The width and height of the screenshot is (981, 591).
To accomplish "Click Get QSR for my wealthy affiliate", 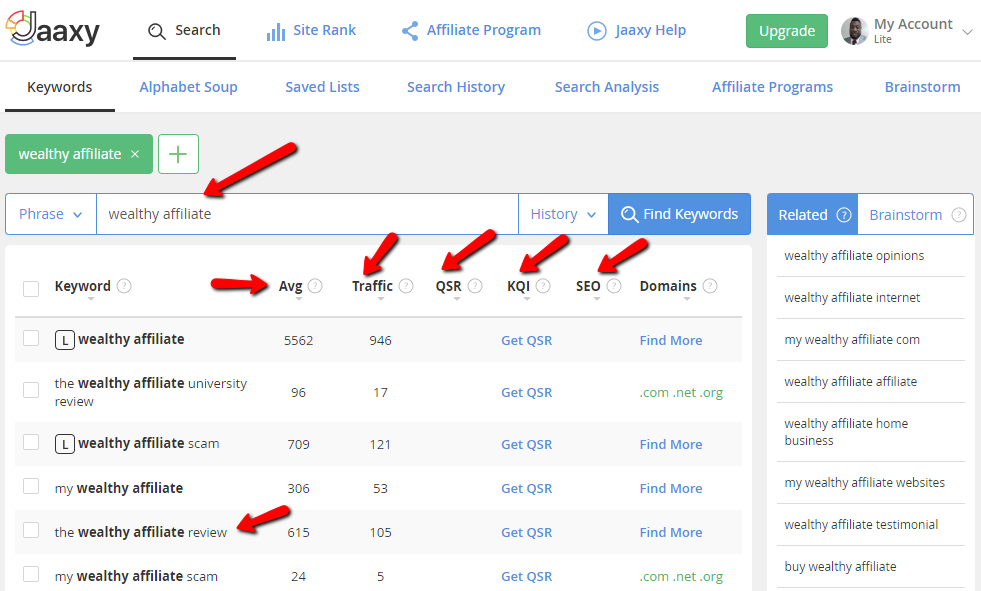I will click(527, 488).
